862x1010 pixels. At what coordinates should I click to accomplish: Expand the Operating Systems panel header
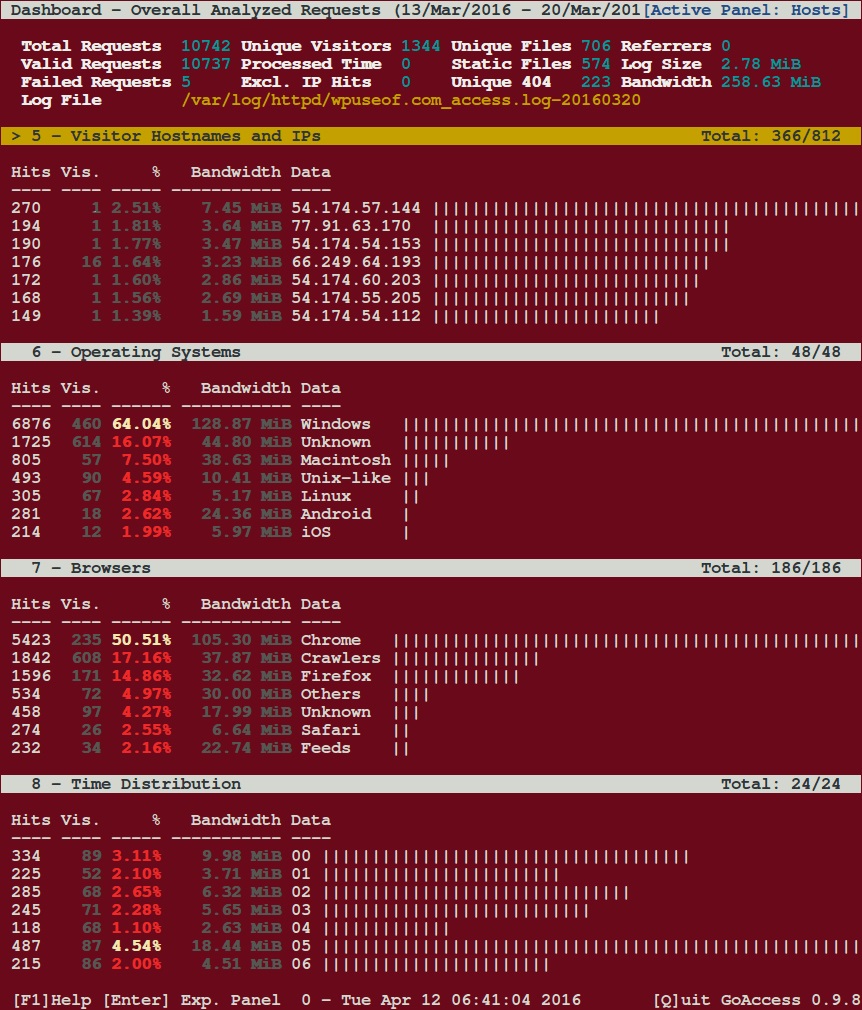coord(431,352)
